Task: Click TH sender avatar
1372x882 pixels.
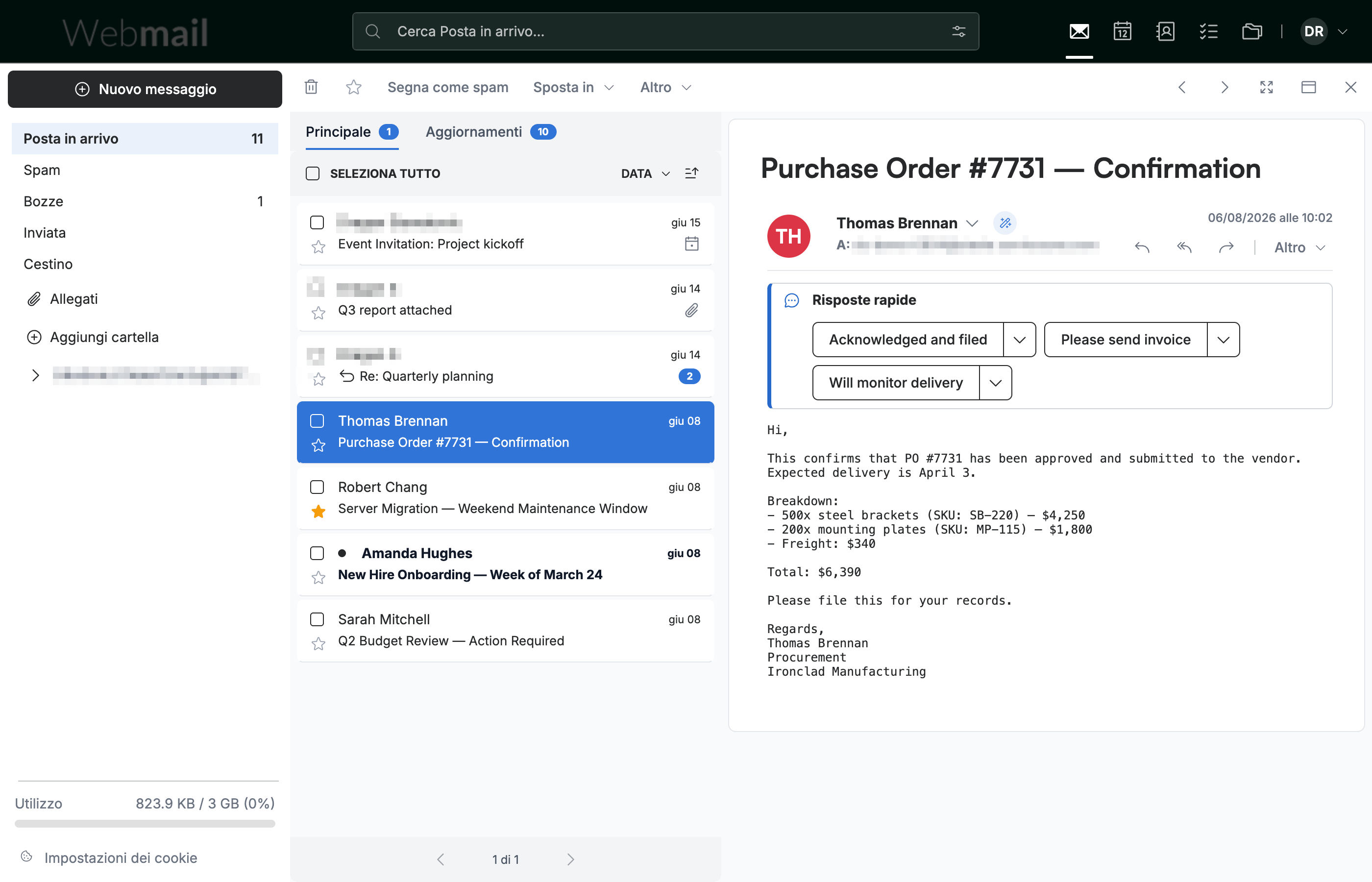Action: (x=788, y=236)
